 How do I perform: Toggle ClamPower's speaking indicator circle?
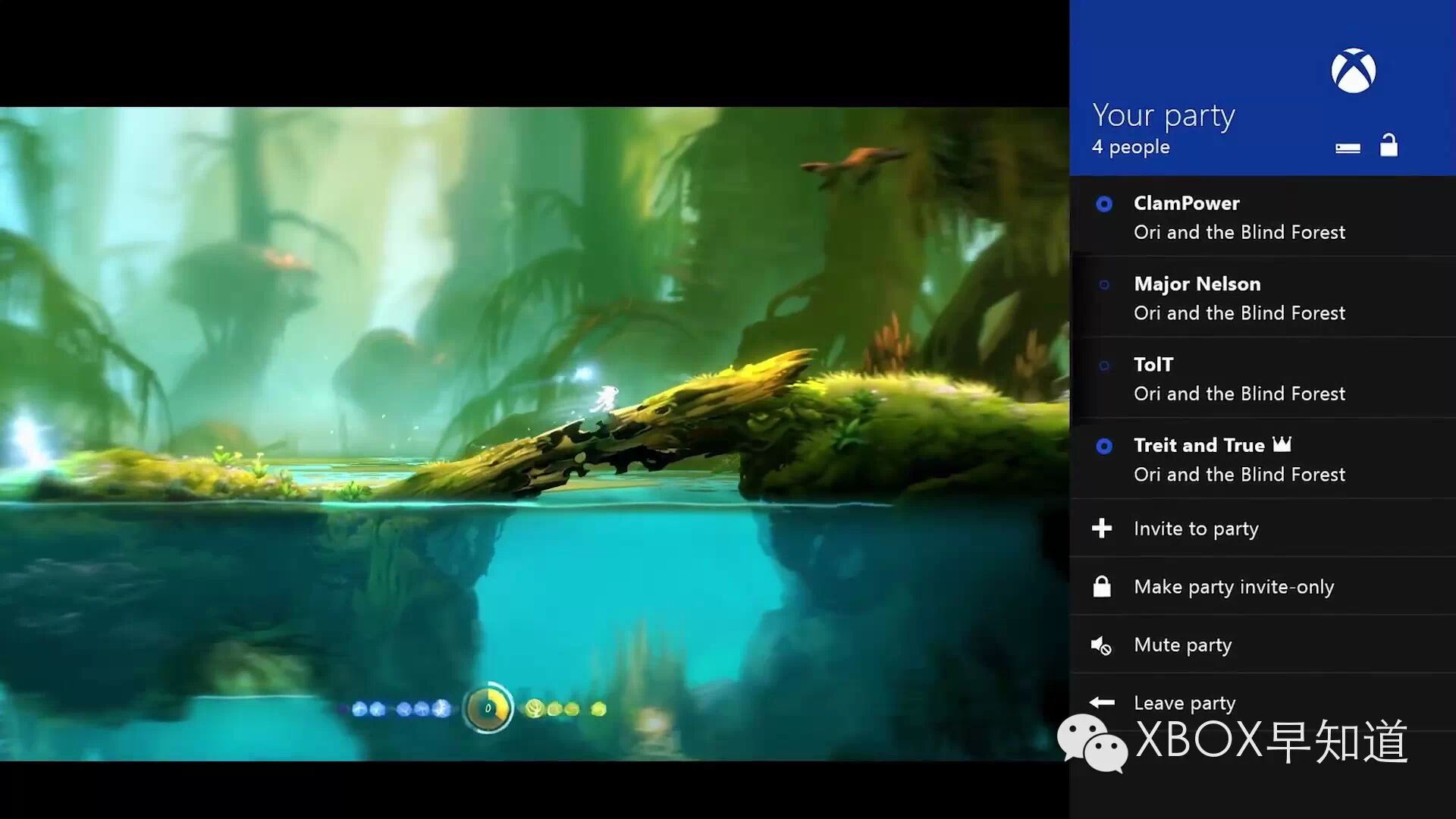tap(1104, 204)
